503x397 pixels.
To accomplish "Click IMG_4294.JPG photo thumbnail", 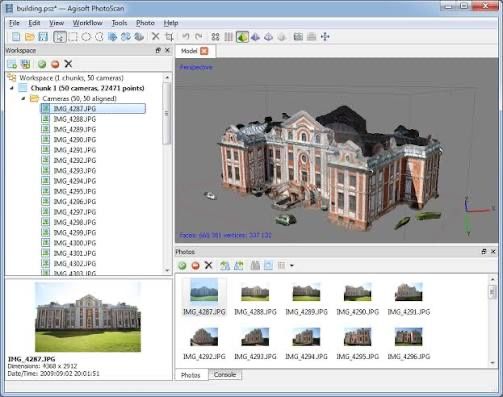I will tap(306, 337).
